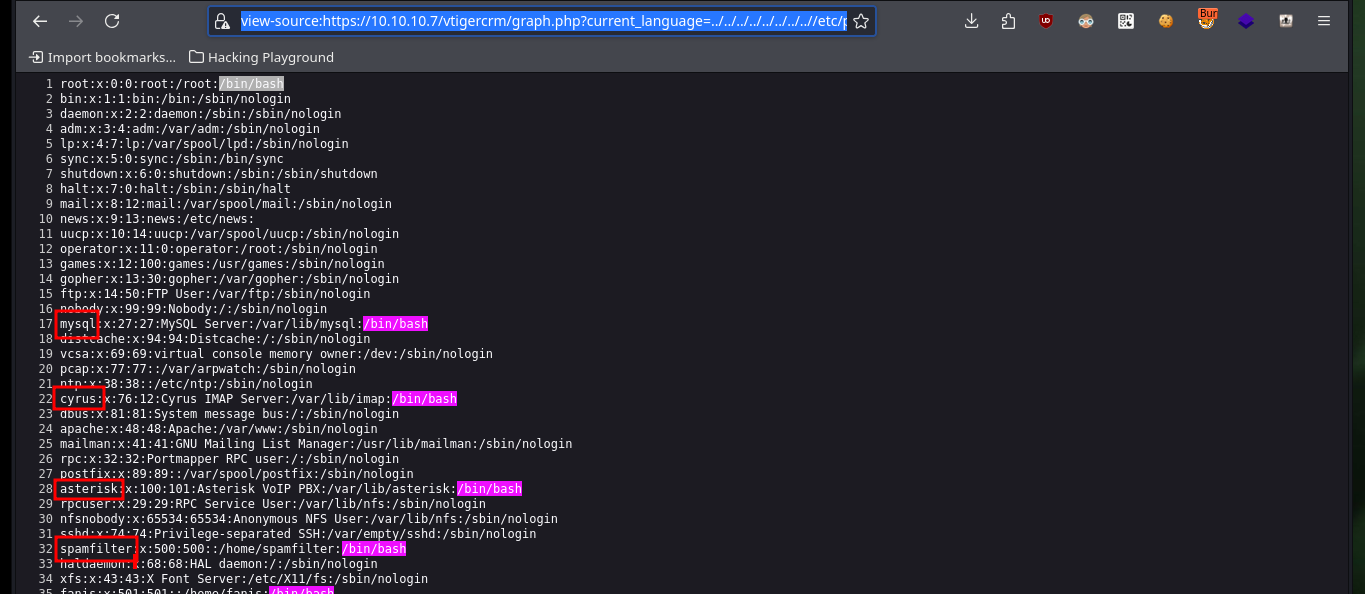Open the Hacking Playground bookmarks folder
The width and height of the screenshot is (1365, 594).
pos(261,57)
